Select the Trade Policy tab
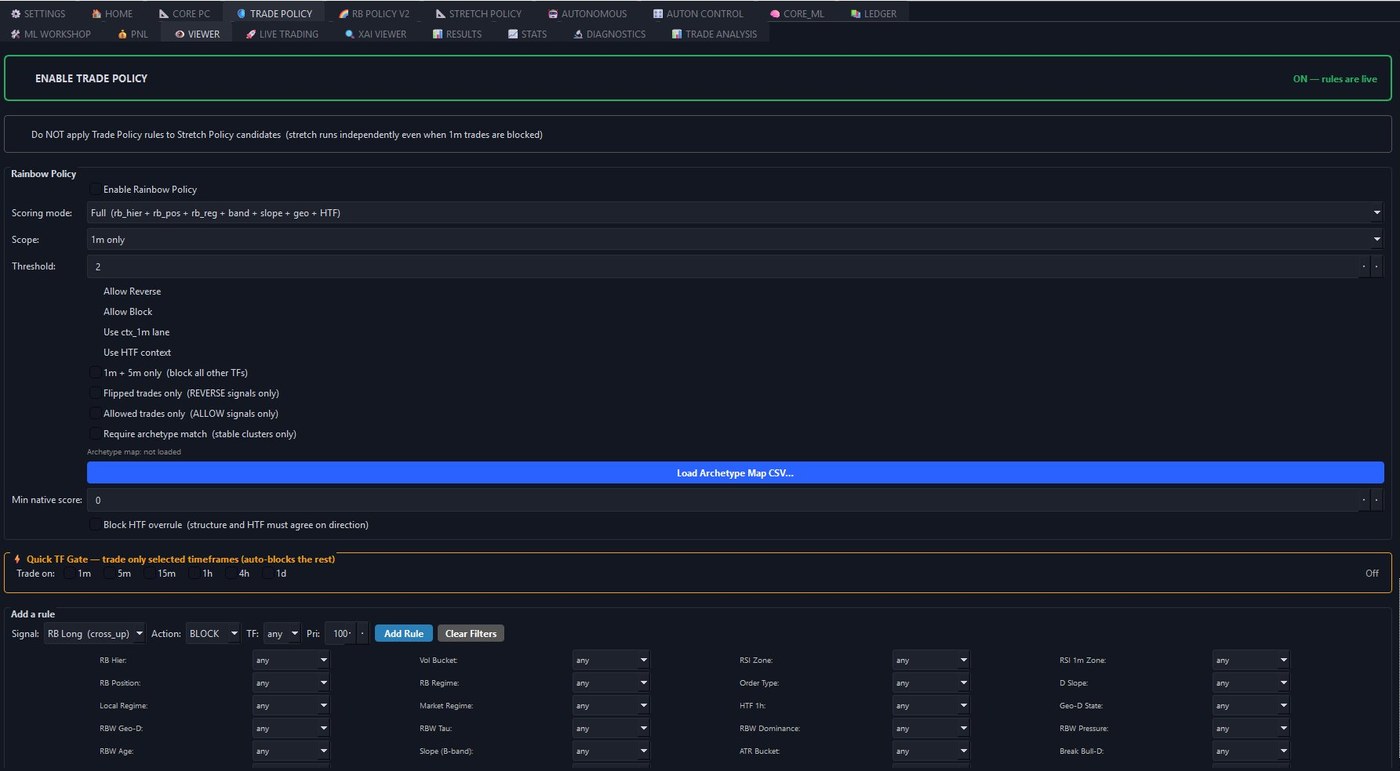 [x=274, y=14]
